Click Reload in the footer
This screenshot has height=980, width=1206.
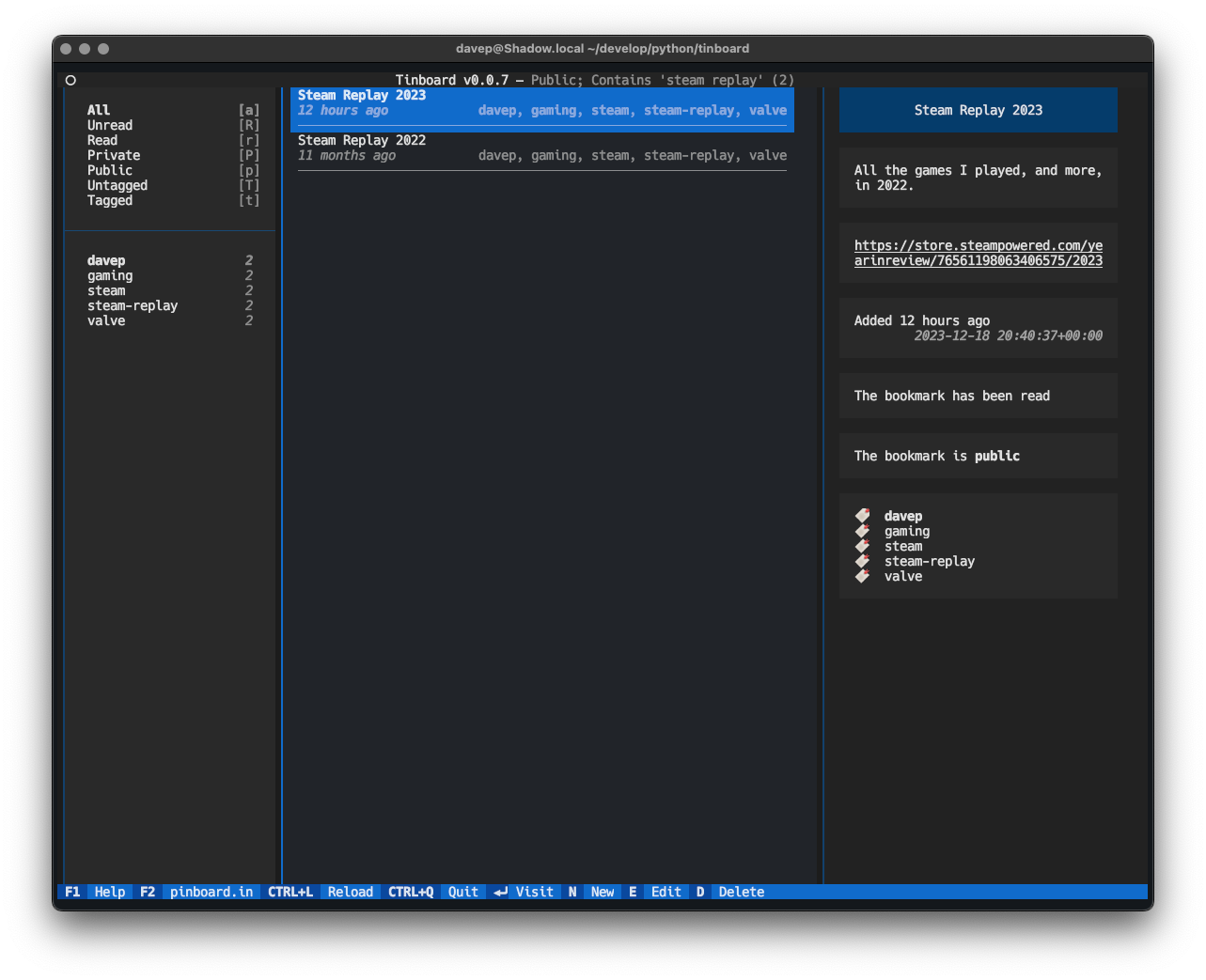coord(350,892)
